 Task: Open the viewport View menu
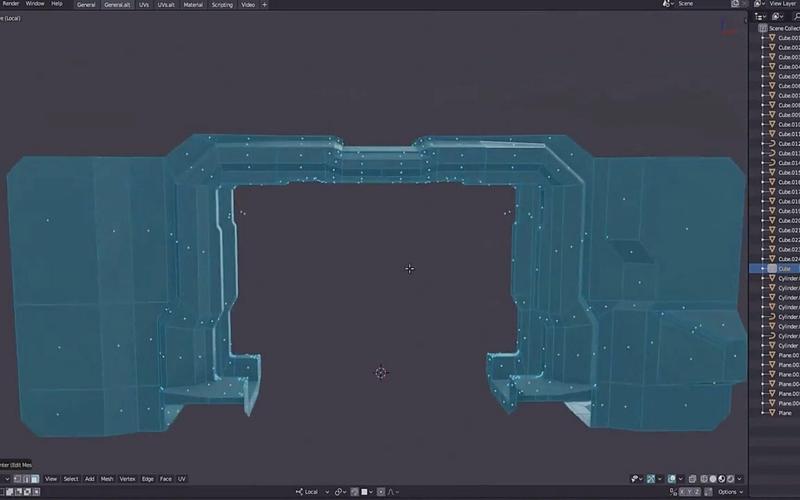(x=51, y=479)
